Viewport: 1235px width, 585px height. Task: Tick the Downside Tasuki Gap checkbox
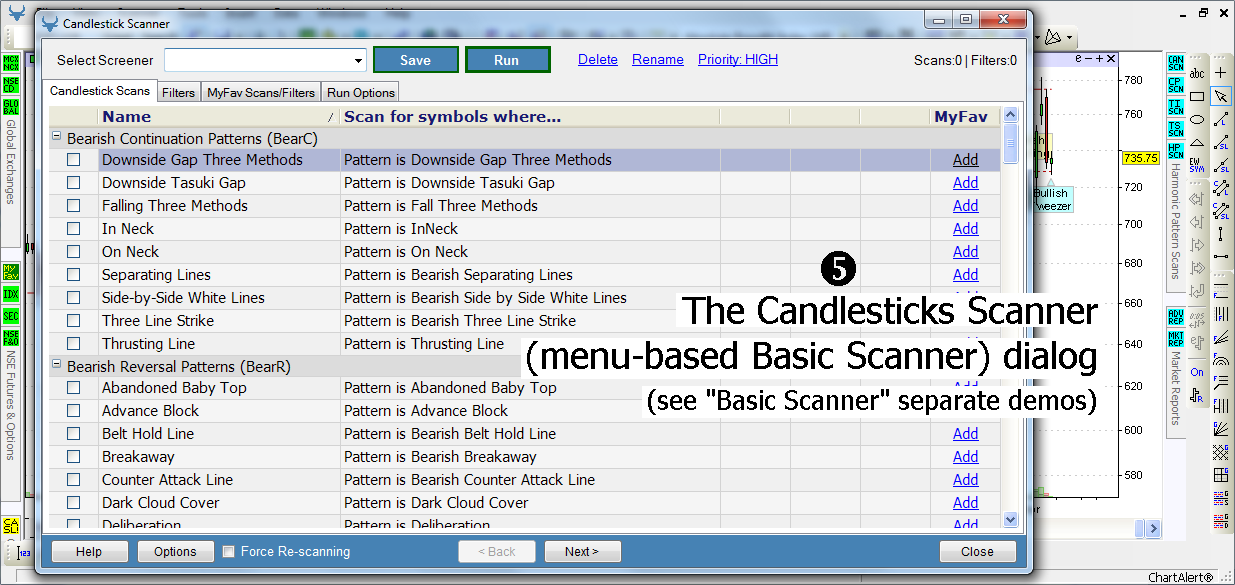click(x=74, y=183)
